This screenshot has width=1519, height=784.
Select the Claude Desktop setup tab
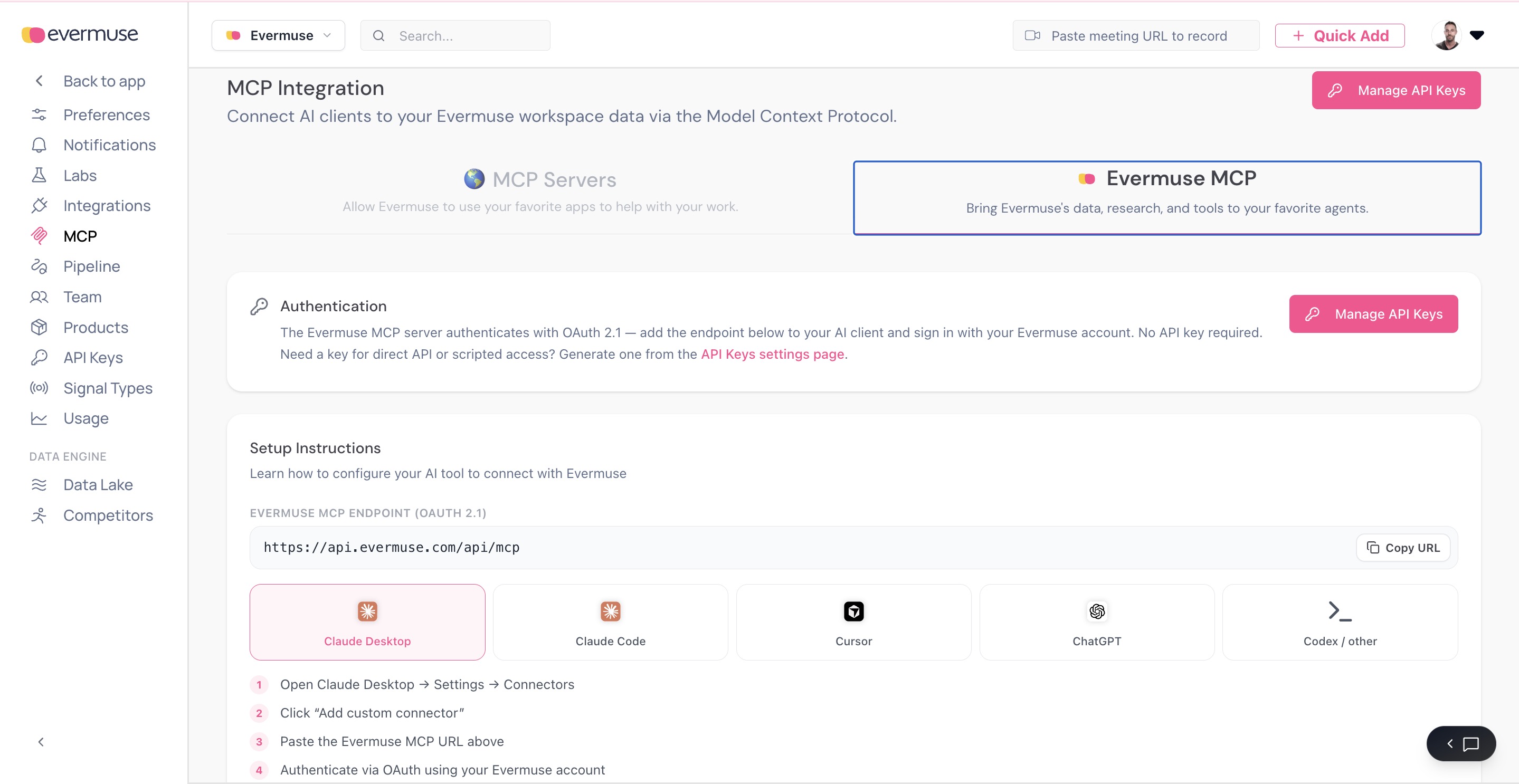367,622
